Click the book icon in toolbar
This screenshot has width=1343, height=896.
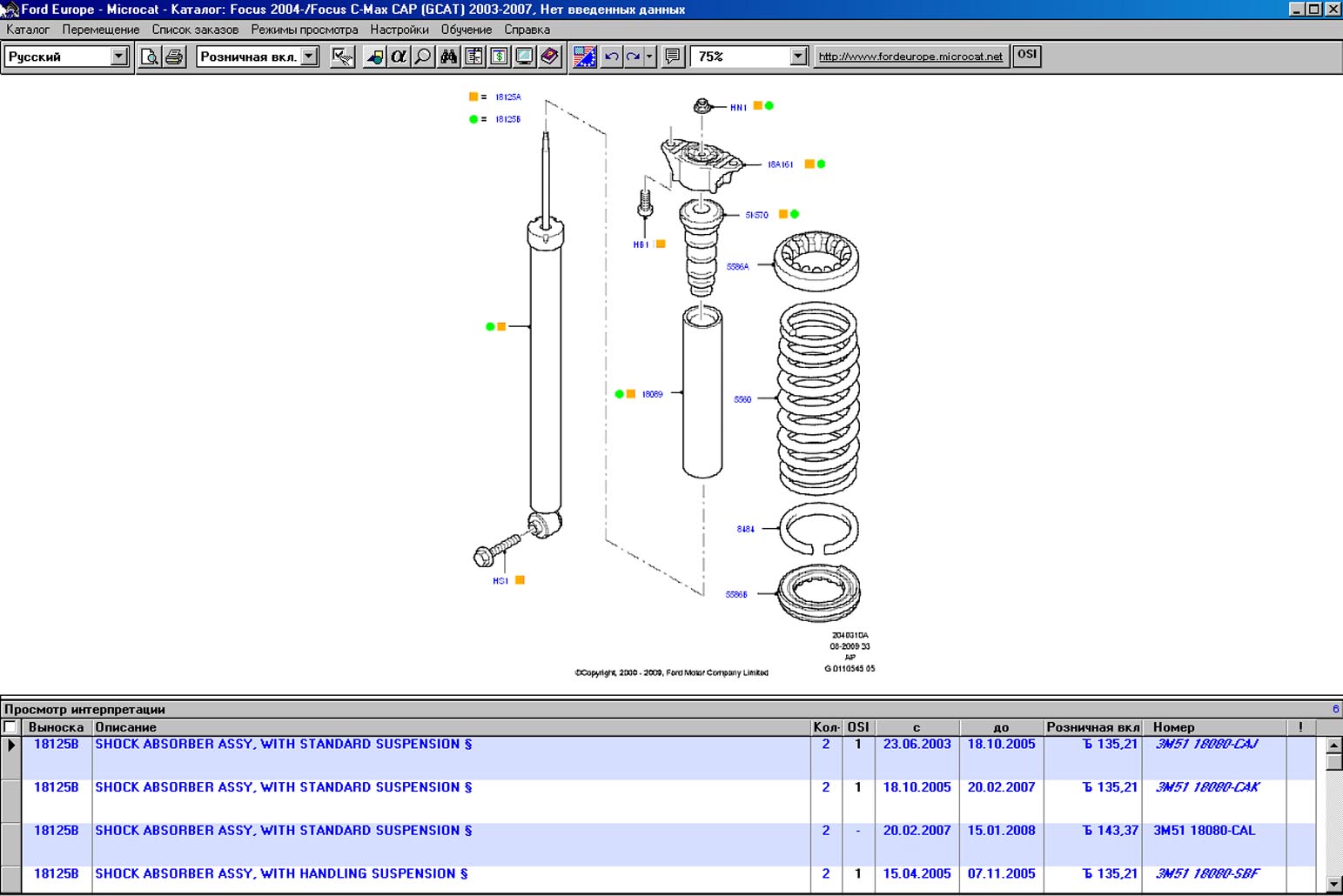549,57
